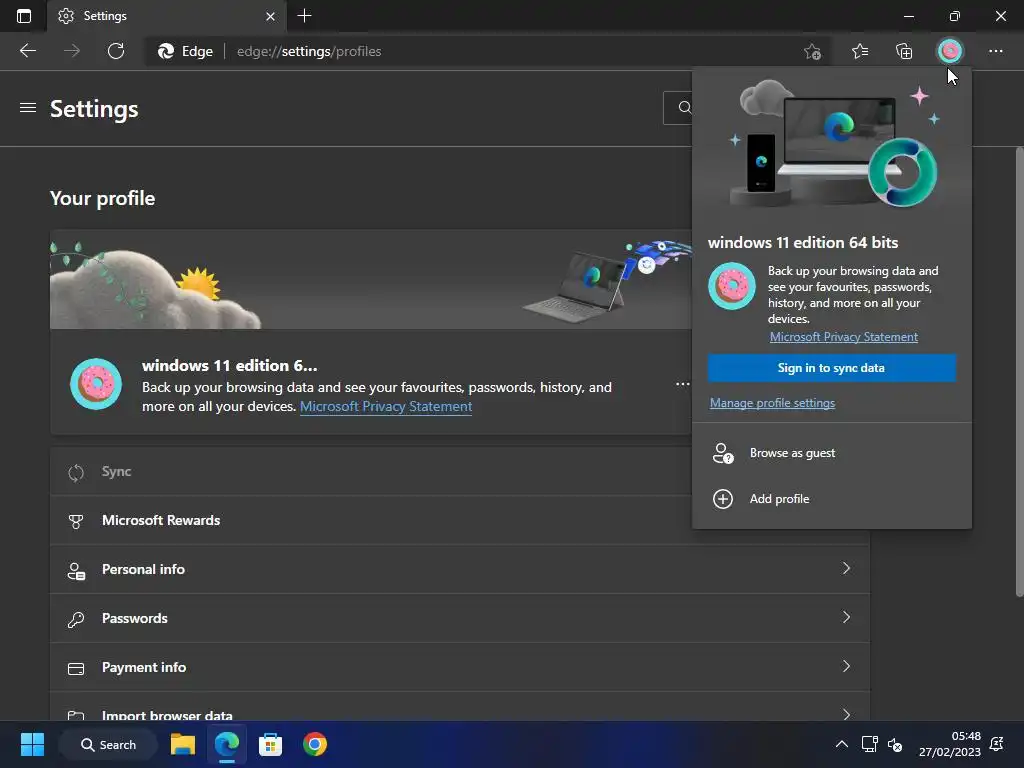Click the doughnut avatar in the profile flyout
The width and height of the screenshot is (1024, 768).
tap(731, 286)
